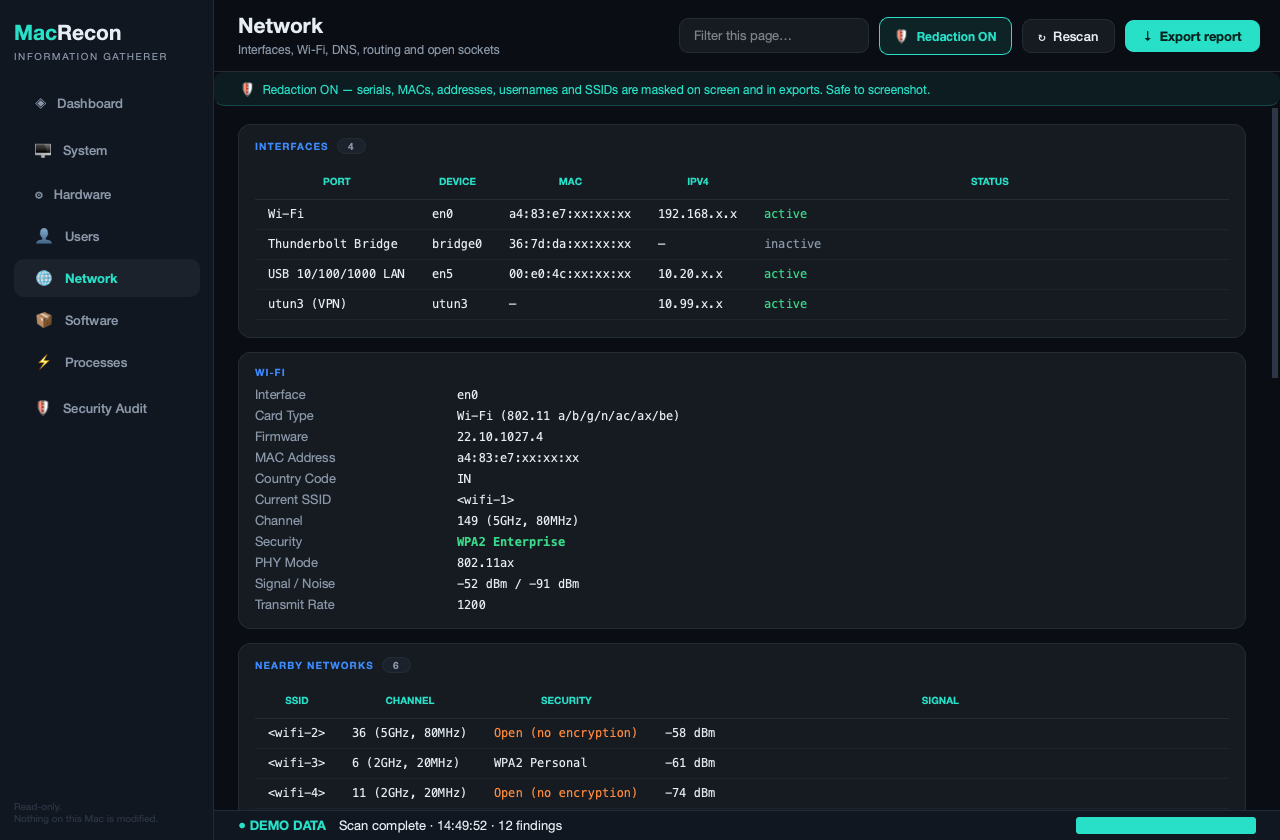Open the Software section
Viewport: 1280px width, 840px height.
[107, 320]
